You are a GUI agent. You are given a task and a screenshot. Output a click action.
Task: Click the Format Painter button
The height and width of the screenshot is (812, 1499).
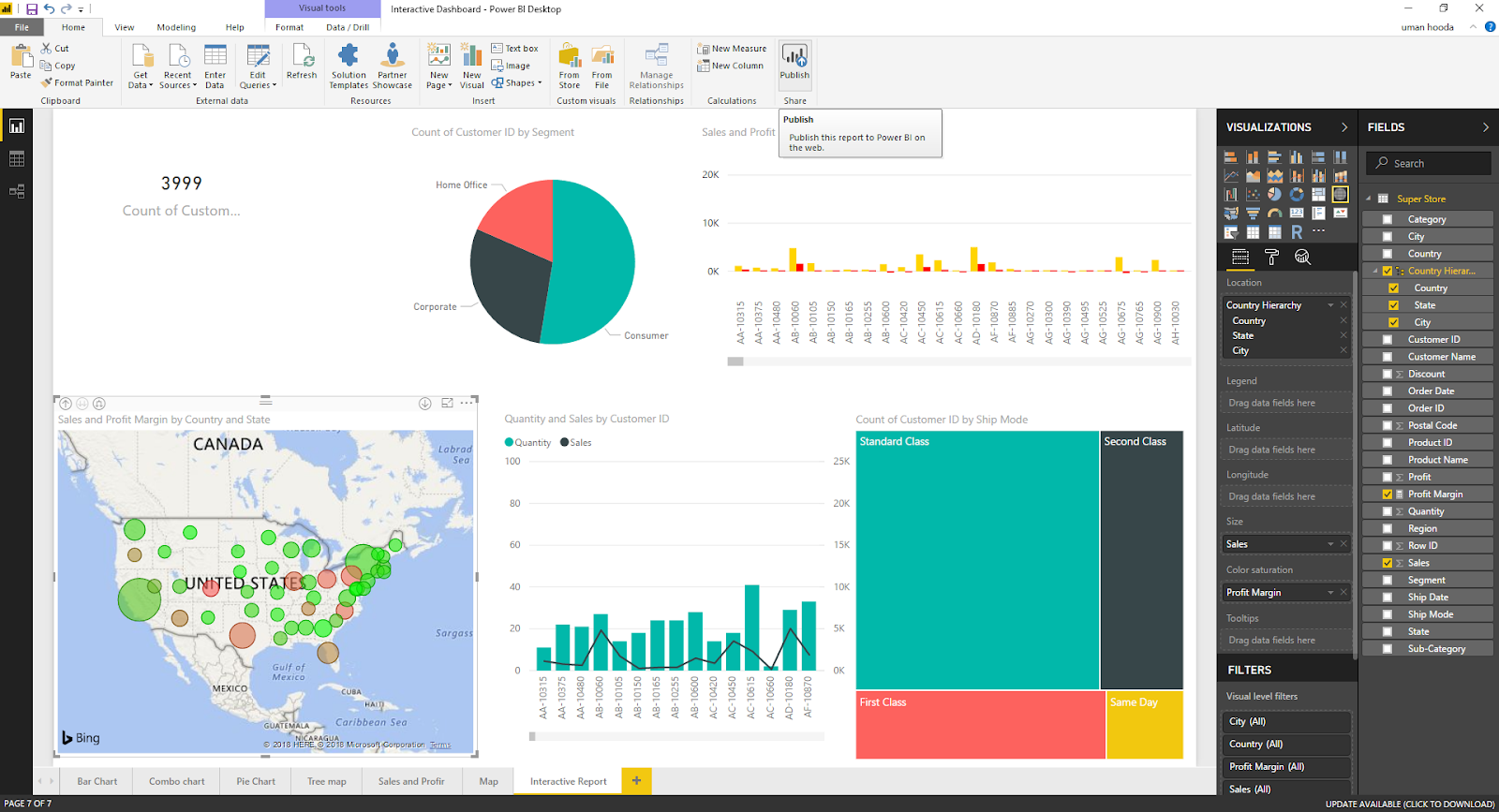(x=78, y=82)
